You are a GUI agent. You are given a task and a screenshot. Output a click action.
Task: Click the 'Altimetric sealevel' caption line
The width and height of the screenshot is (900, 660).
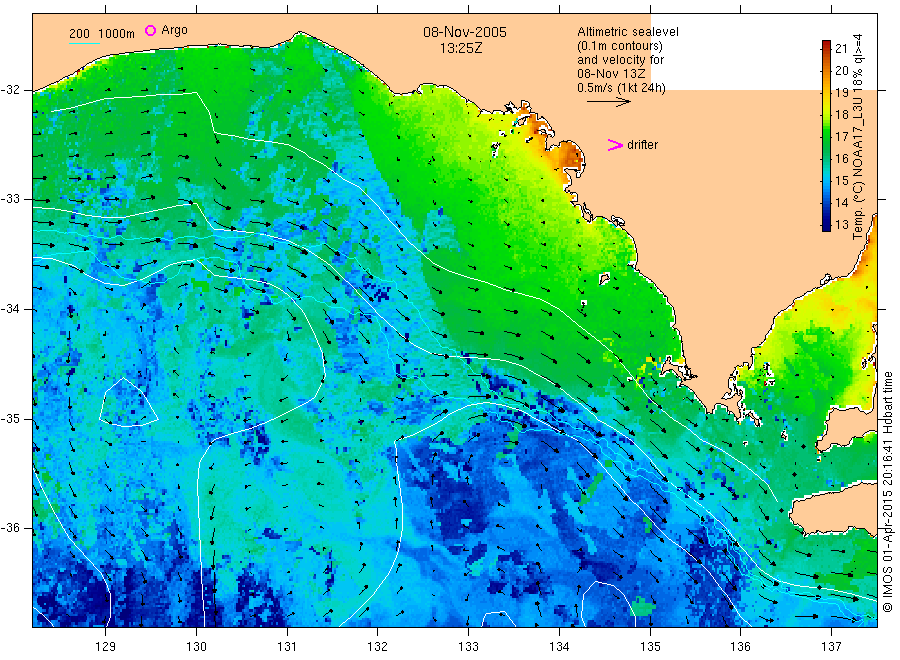tap(628, 32)
